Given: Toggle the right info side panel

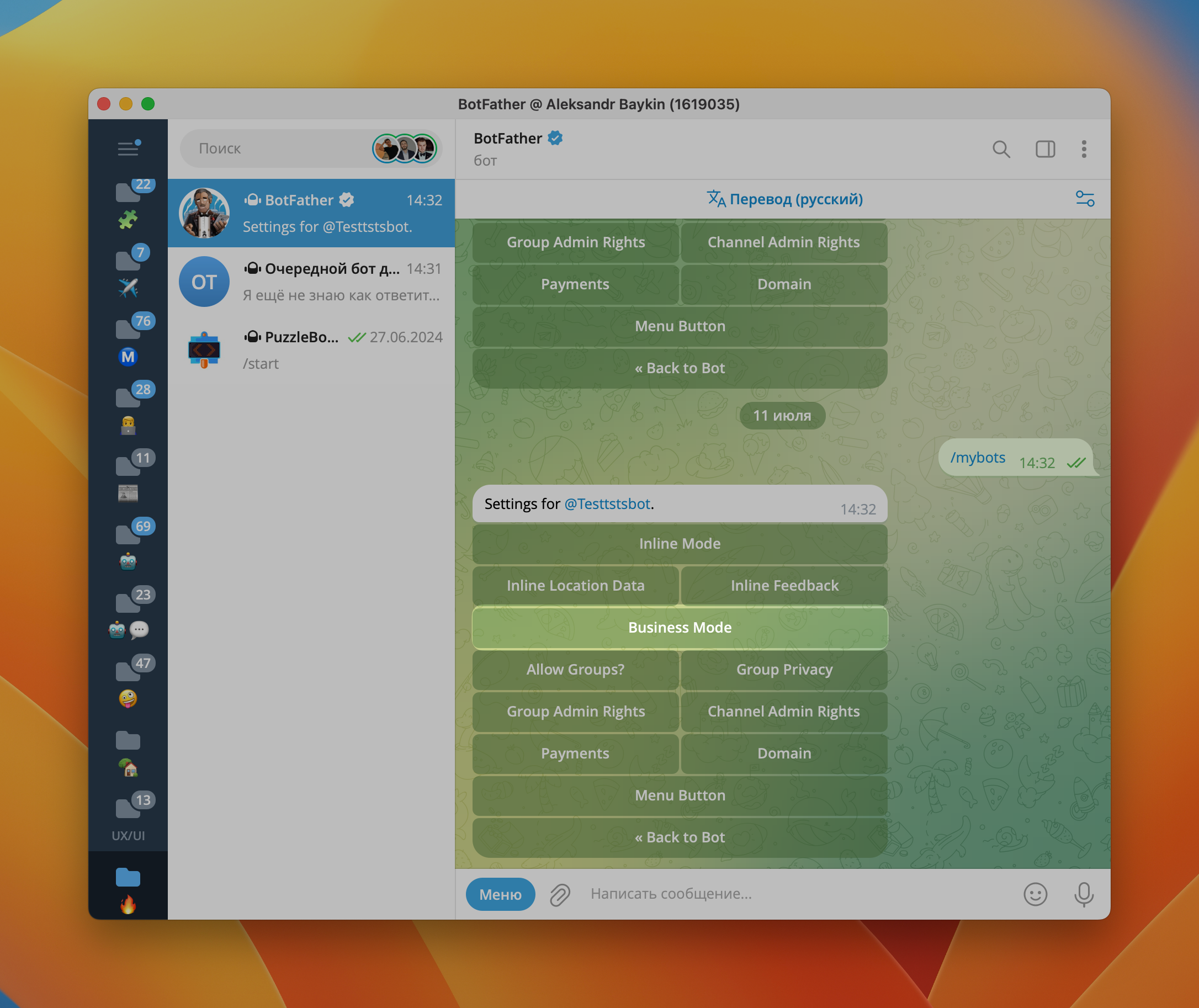Looking at the screenshot, I should (x=1046, y=149).
